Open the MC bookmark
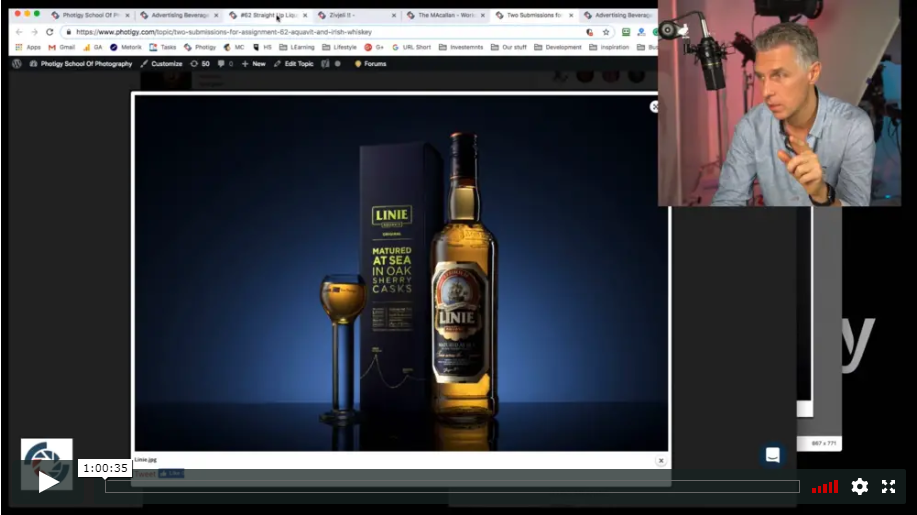This screenshot has height=515, width=917. click(234, 47)
